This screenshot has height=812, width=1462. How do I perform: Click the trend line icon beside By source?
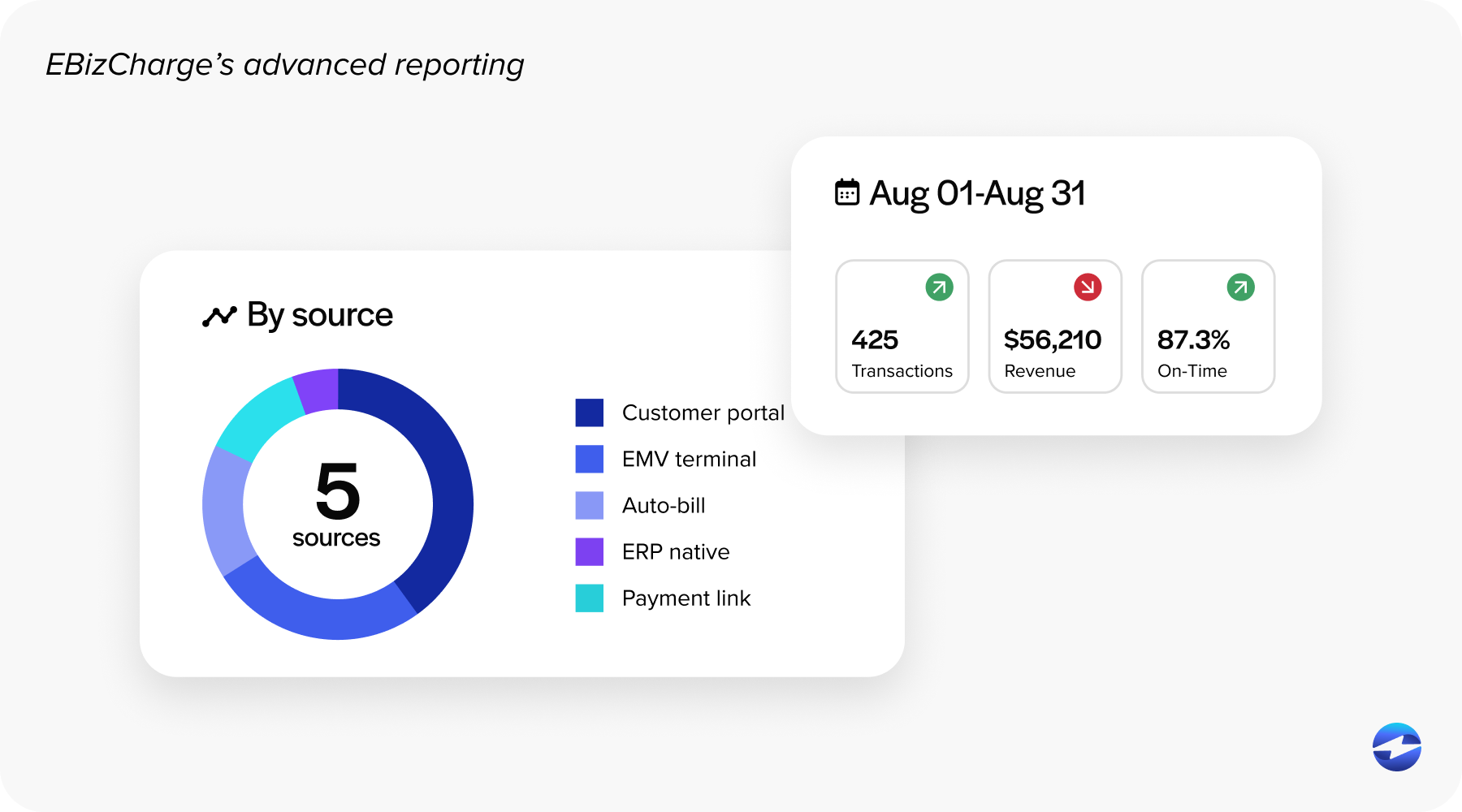click(x=219, y=316)
